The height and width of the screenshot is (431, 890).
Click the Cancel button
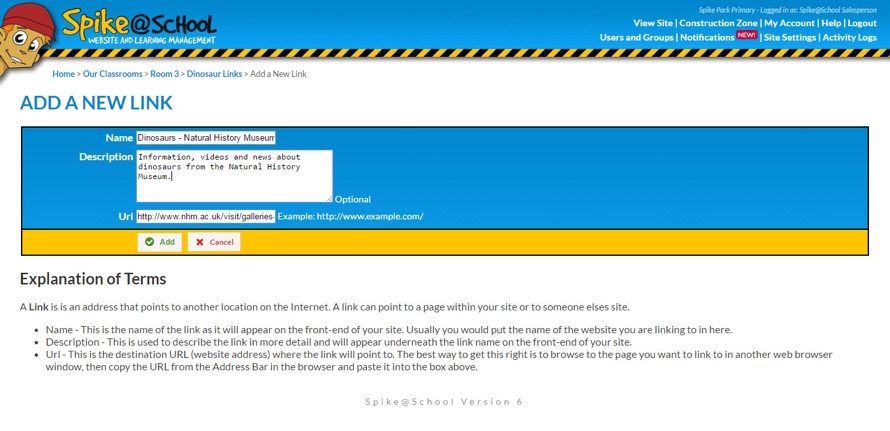click(x=214, y=242)
